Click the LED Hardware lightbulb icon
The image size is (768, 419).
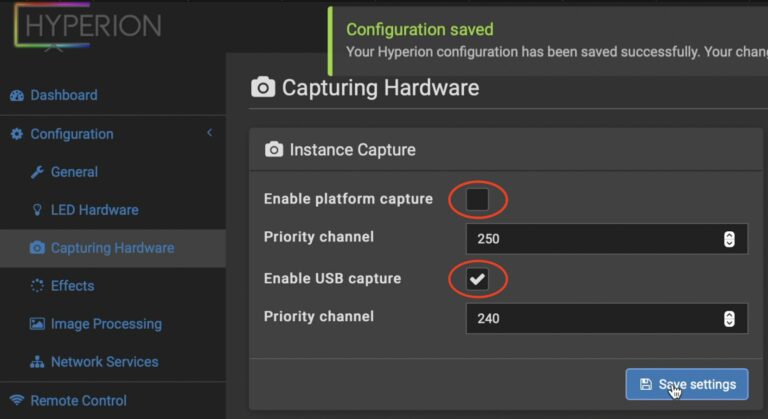(37, 210)
